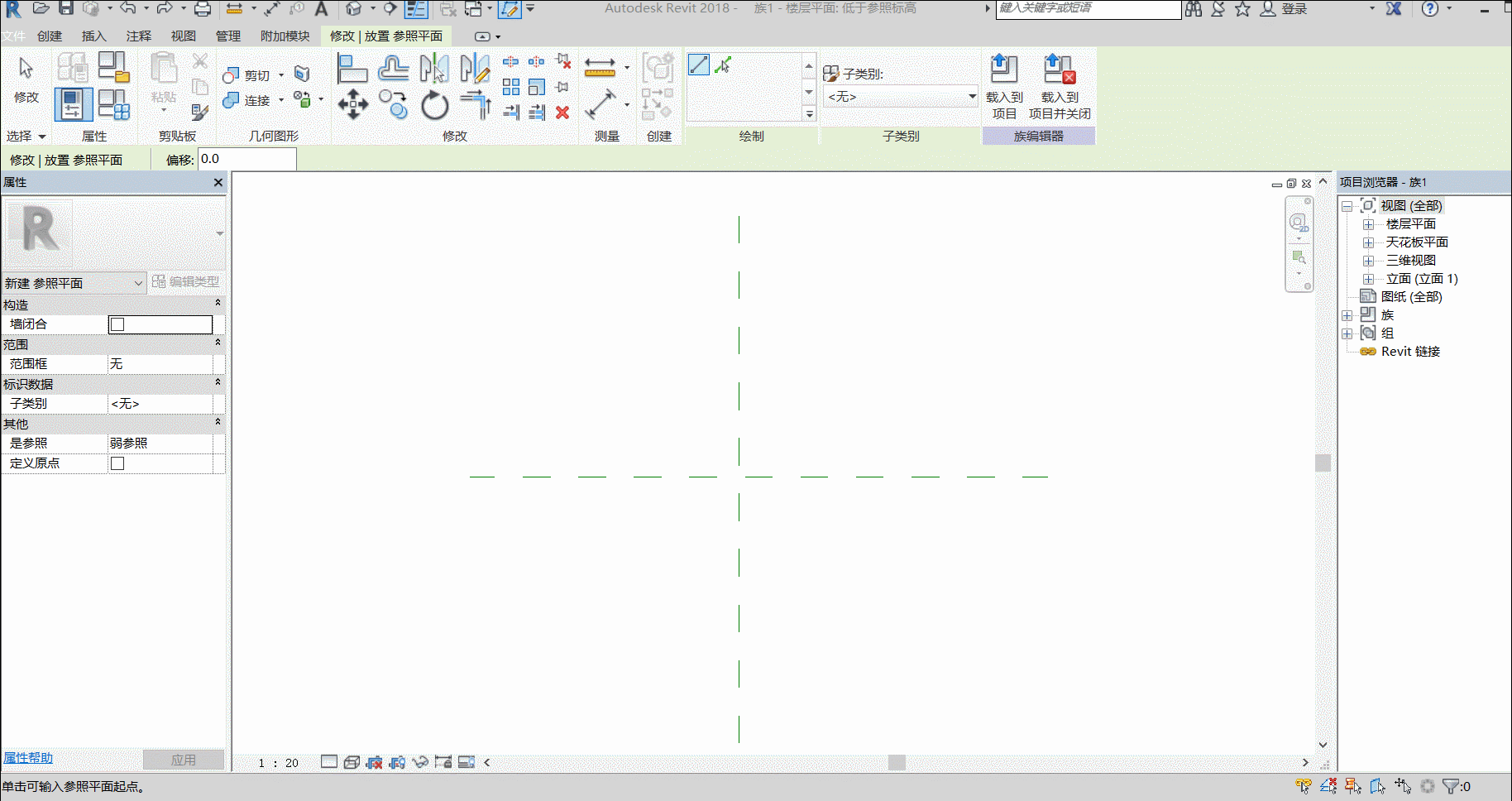Expand the 楼层平面 tree node

click(1368, 224)
